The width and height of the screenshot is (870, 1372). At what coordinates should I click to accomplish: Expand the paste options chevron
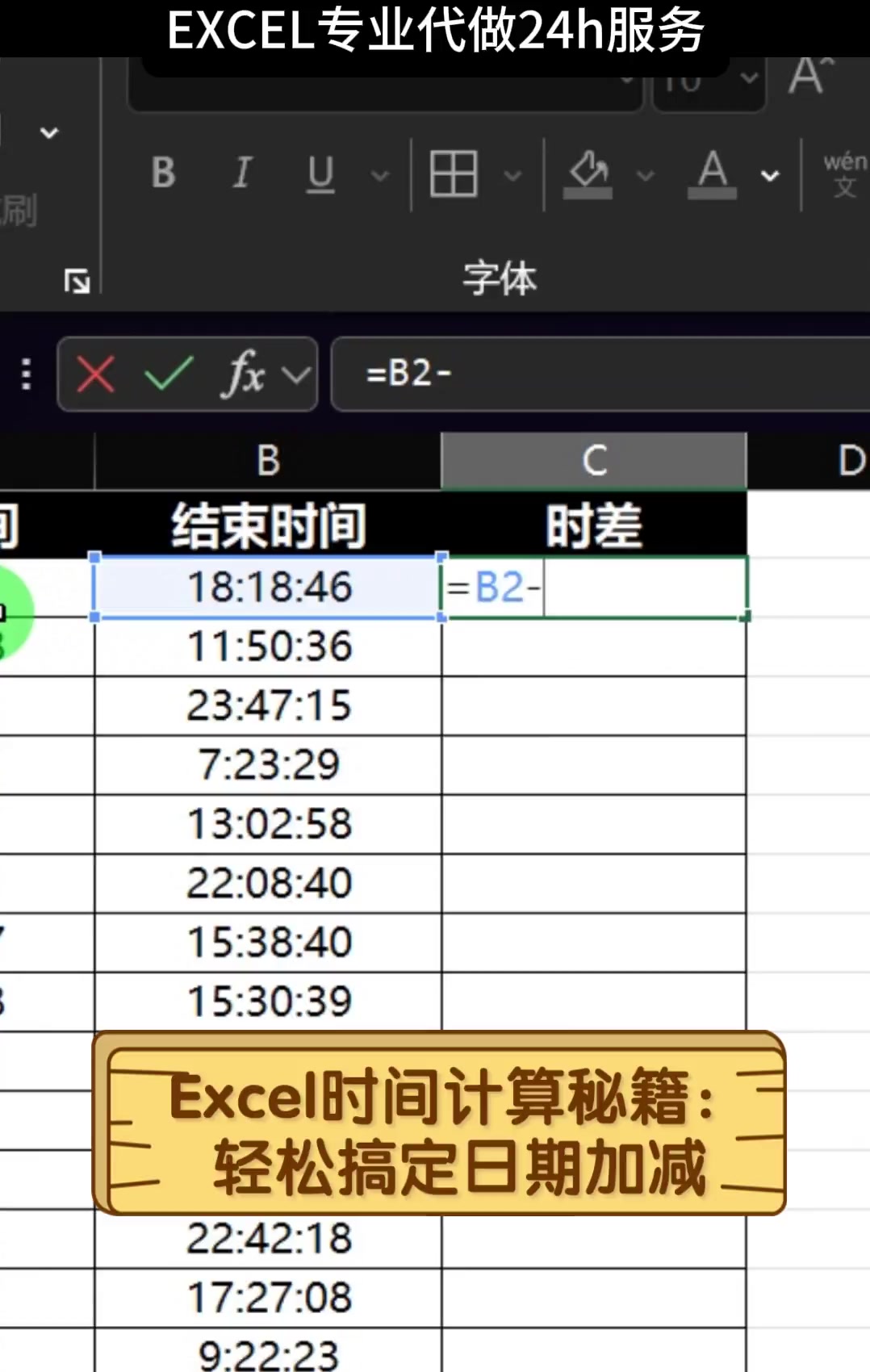[49, 132]
